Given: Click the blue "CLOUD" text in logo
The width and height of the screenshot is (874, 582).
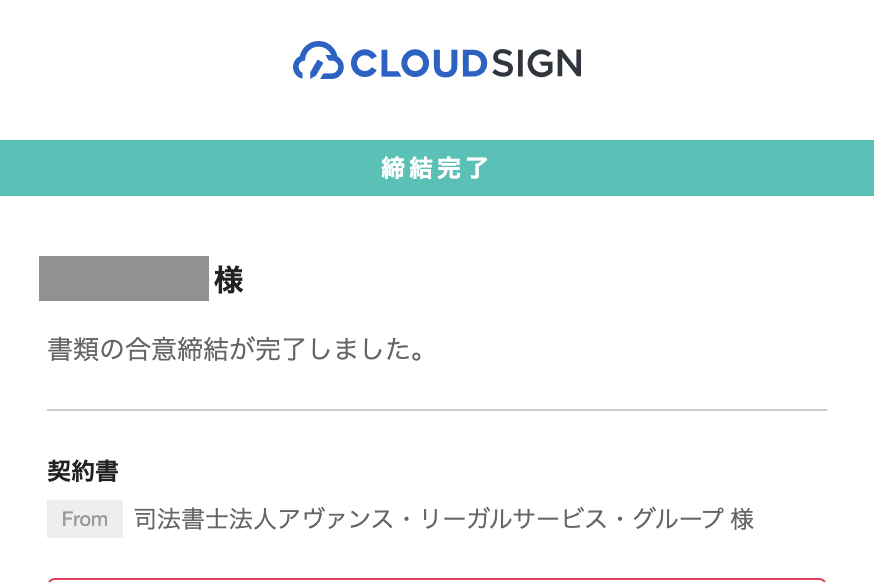Looking at the screenshot, I should tap(416, 63).
